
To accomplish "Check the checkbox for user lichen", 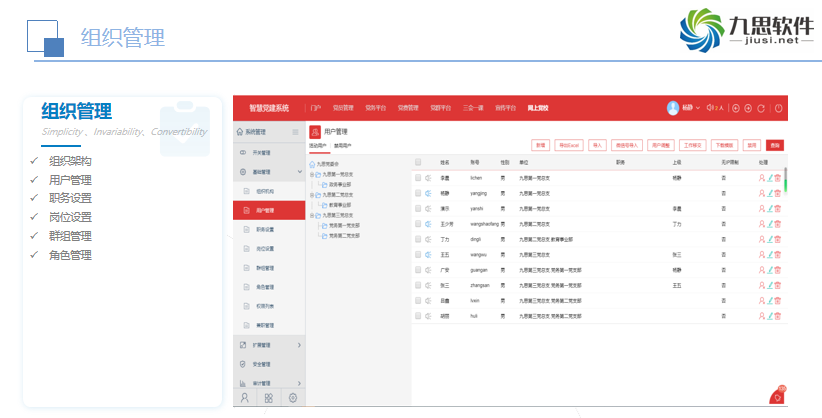I will [x=419, y=178].
